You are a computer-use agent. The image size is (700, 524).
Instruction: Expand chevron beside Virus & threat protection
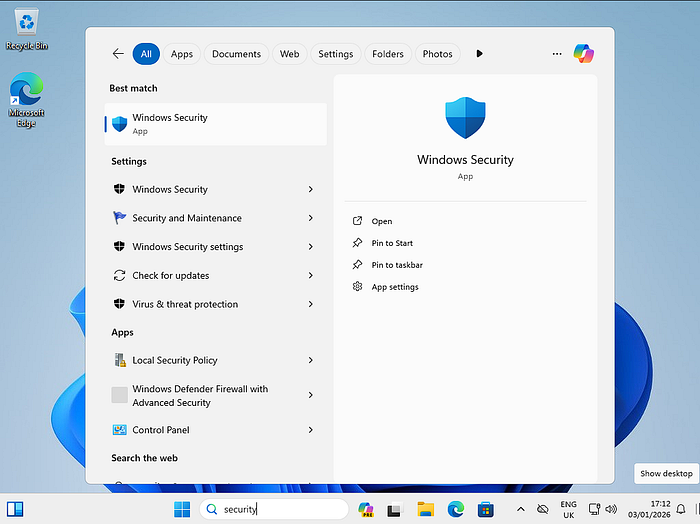tap(311, 304)
